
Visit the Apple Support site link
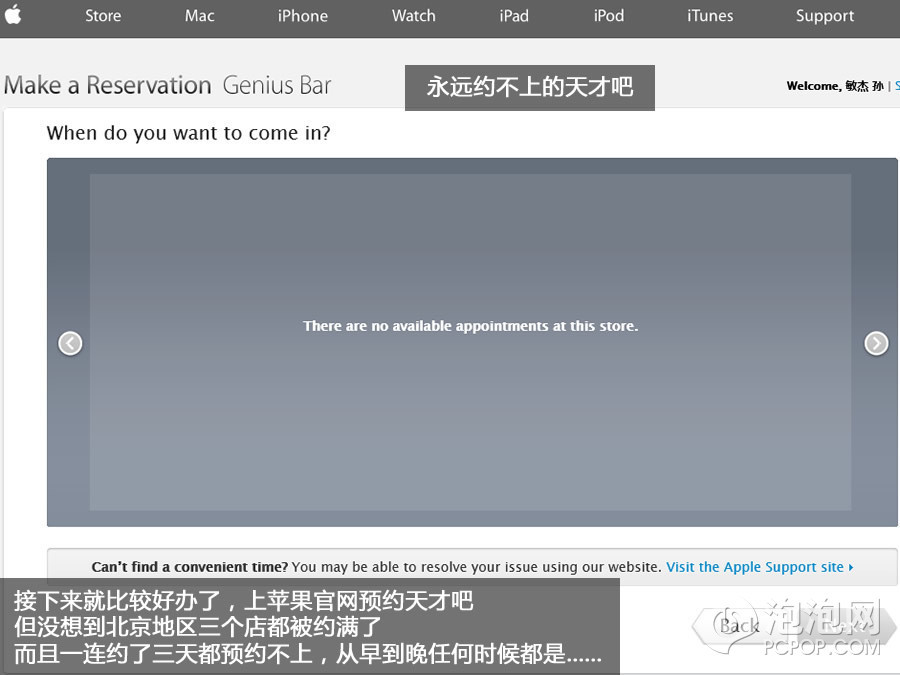coord(759,567)
